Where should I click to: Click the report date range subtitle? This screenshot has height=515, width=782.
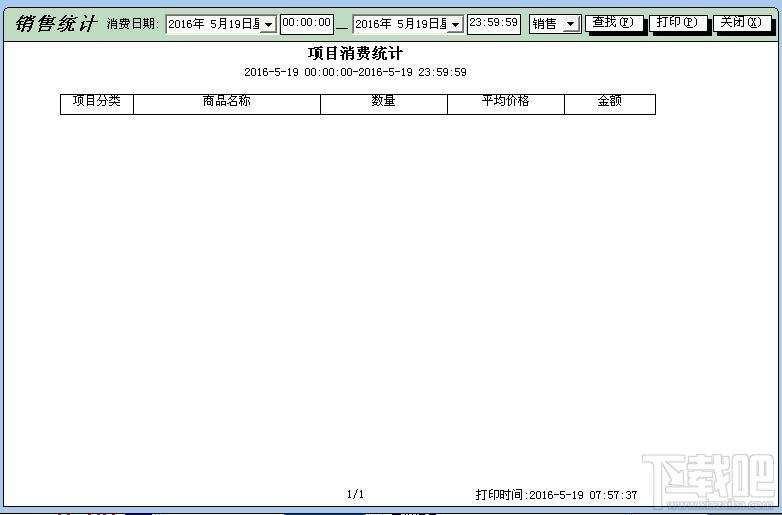click(x=356, y=72)
